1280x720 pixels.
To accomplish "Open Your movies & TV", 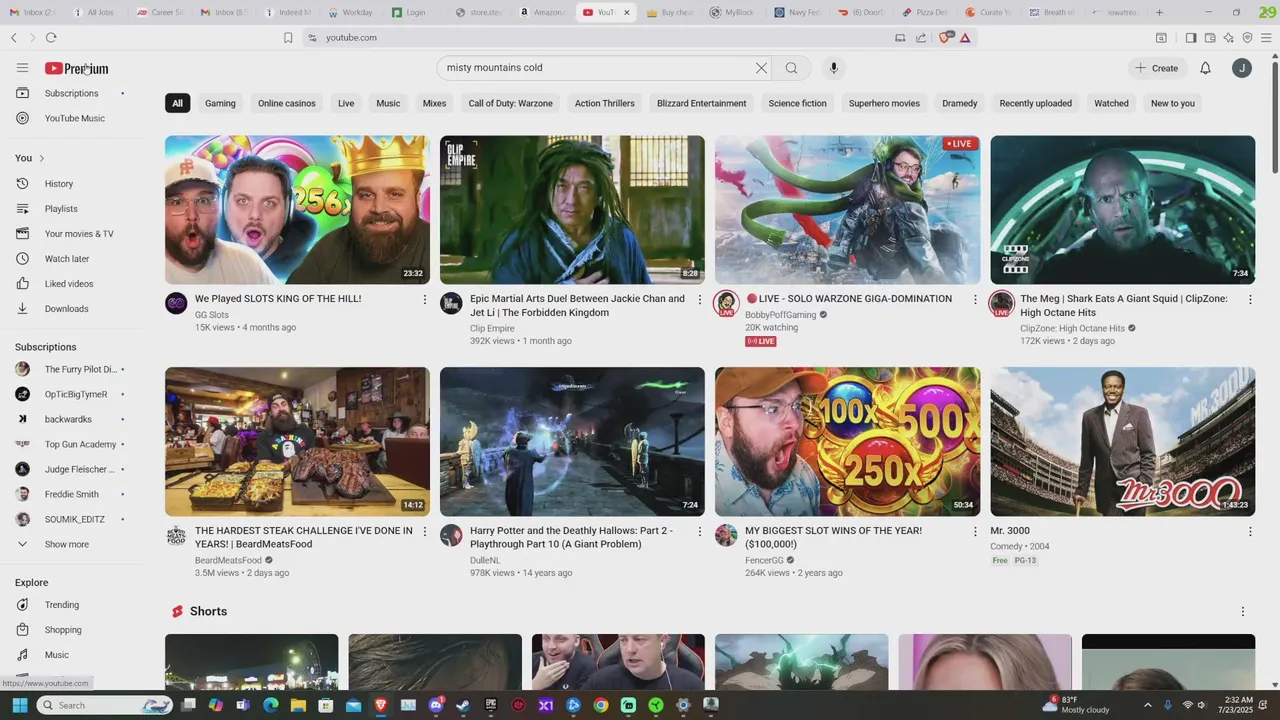I will pos(70,234).
